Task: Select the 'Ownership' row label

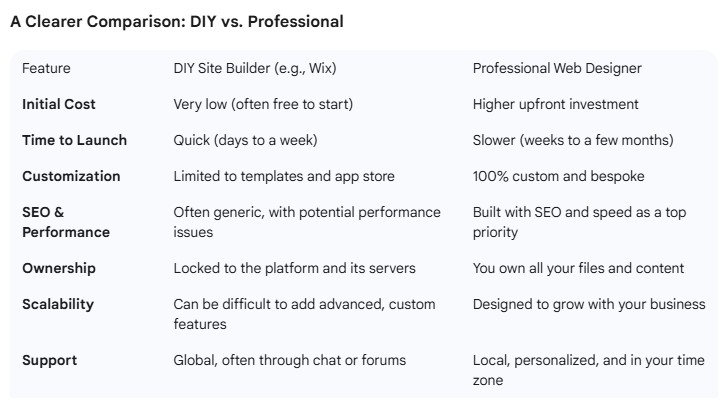Action: click(x=58, y=268)
